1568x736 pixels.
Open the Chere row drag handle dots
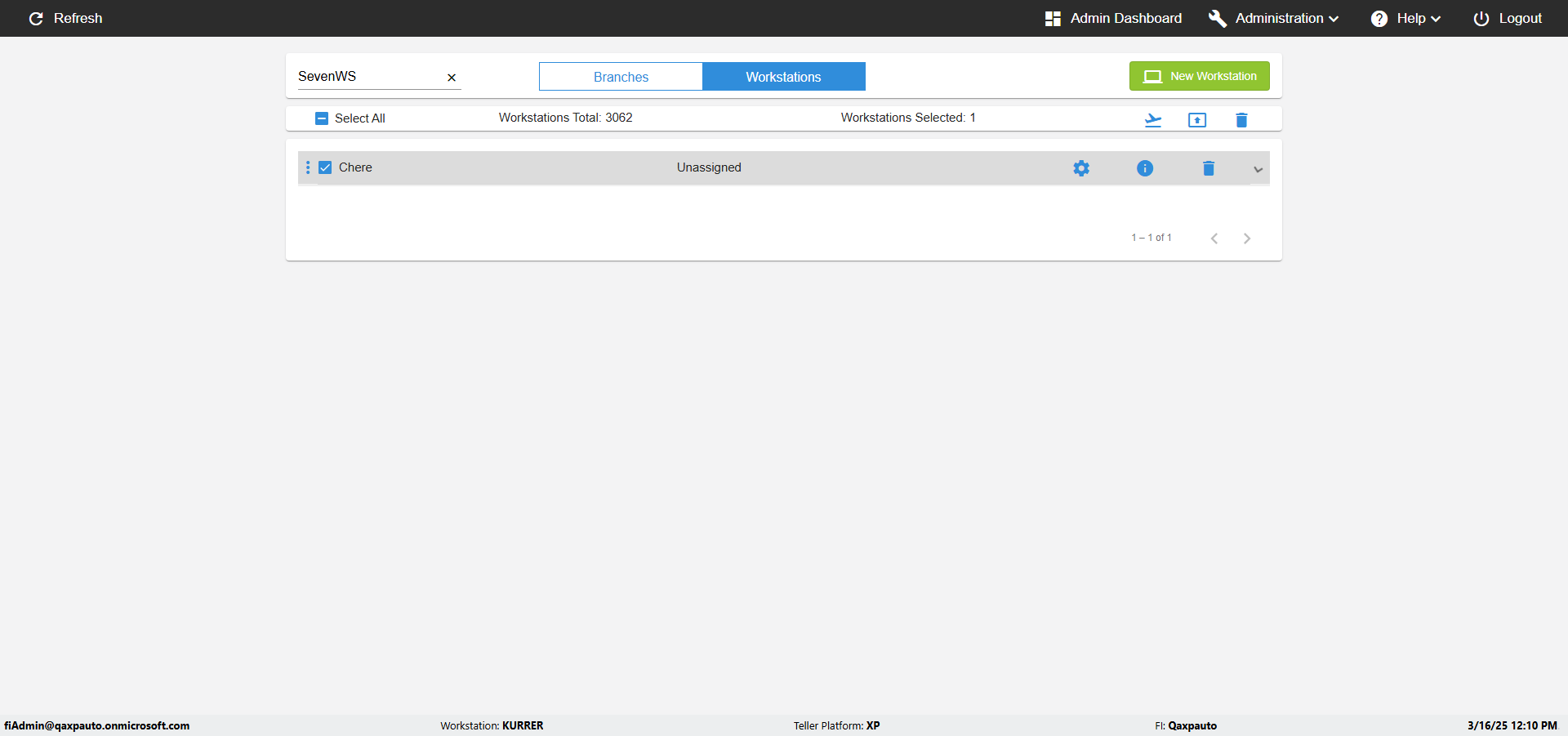[308, 167]
